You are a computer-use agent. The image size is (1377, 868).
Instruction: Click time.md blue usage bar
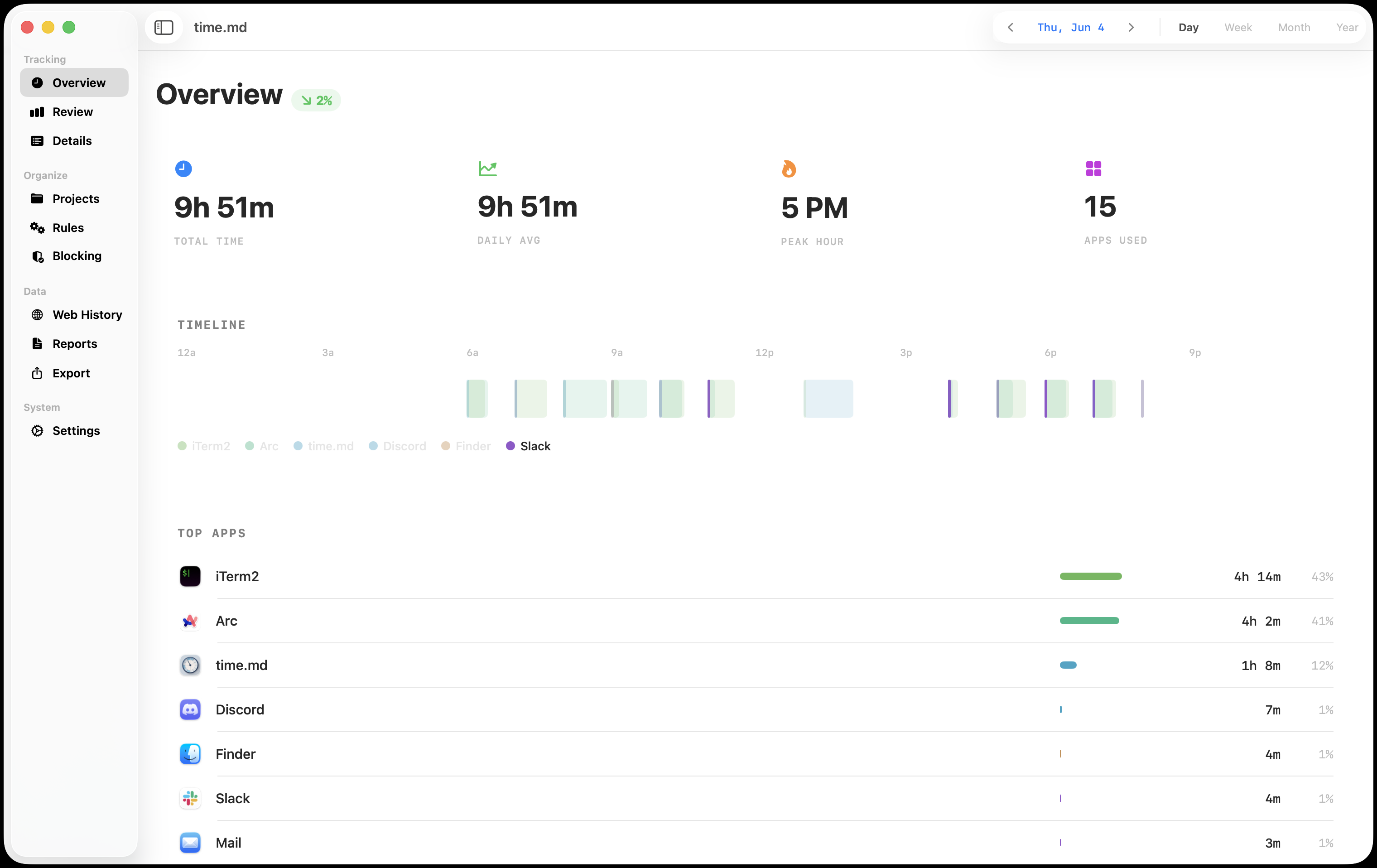coord(1068,665)
